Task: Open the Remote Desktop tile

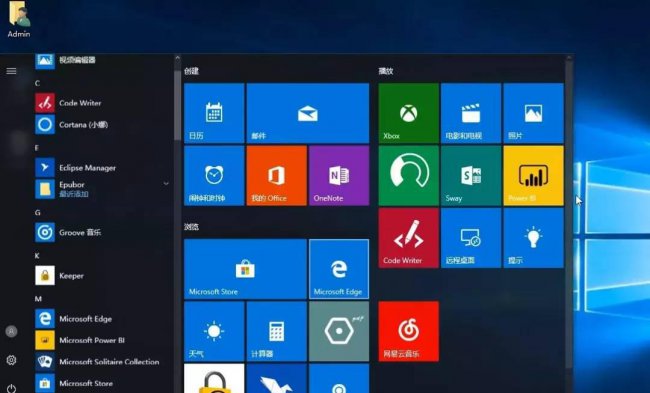Action: (471, 238)
